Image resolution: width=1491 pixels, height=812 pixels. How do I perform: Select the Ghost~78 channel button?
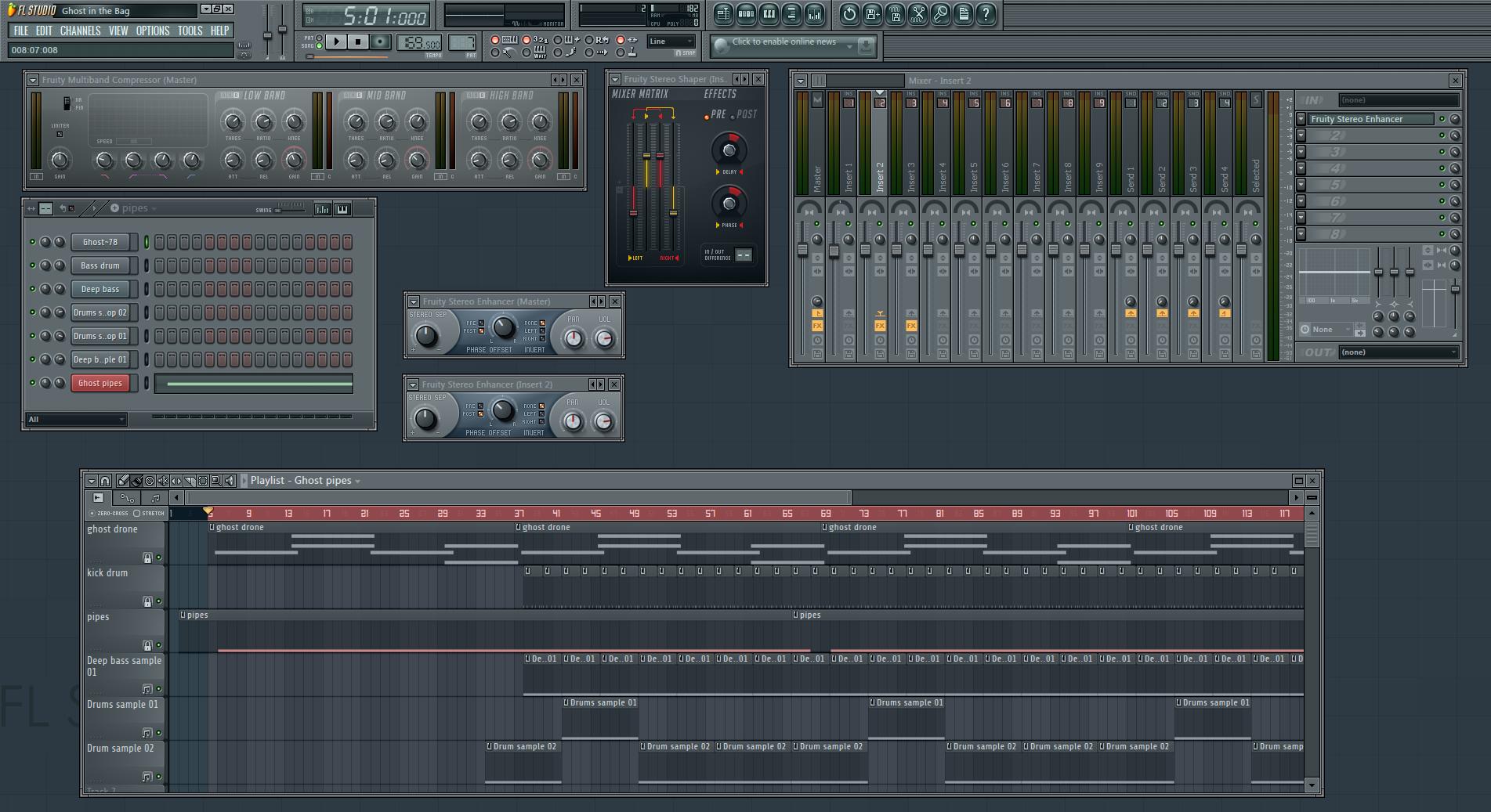[x=100, y=242]
